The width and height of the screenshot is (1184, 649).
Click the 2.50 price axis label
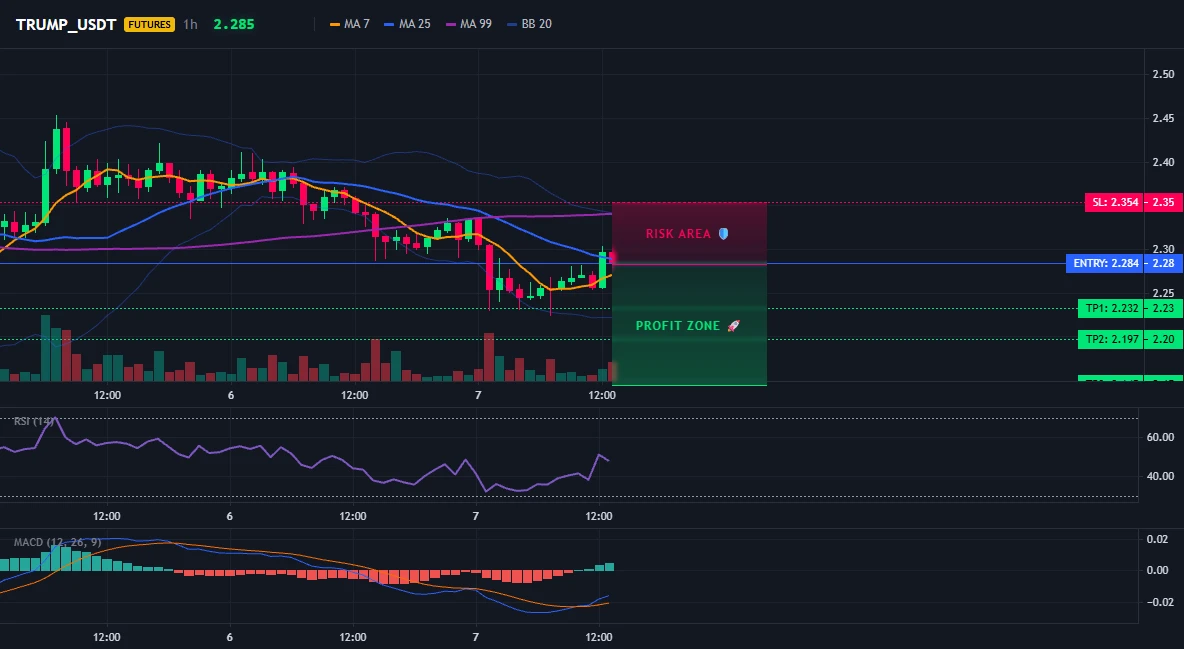coord(1163,74)
